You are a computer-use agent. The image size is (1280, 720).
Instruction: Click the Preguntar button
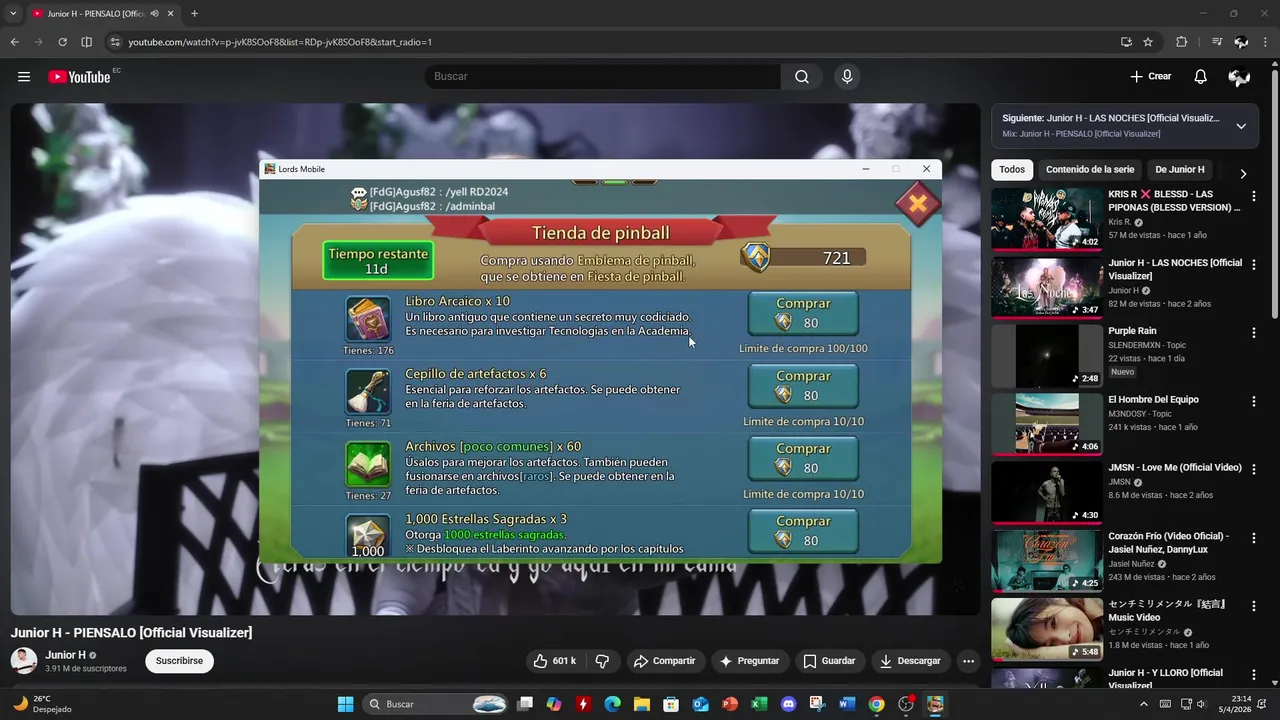(x=749, y=661)
